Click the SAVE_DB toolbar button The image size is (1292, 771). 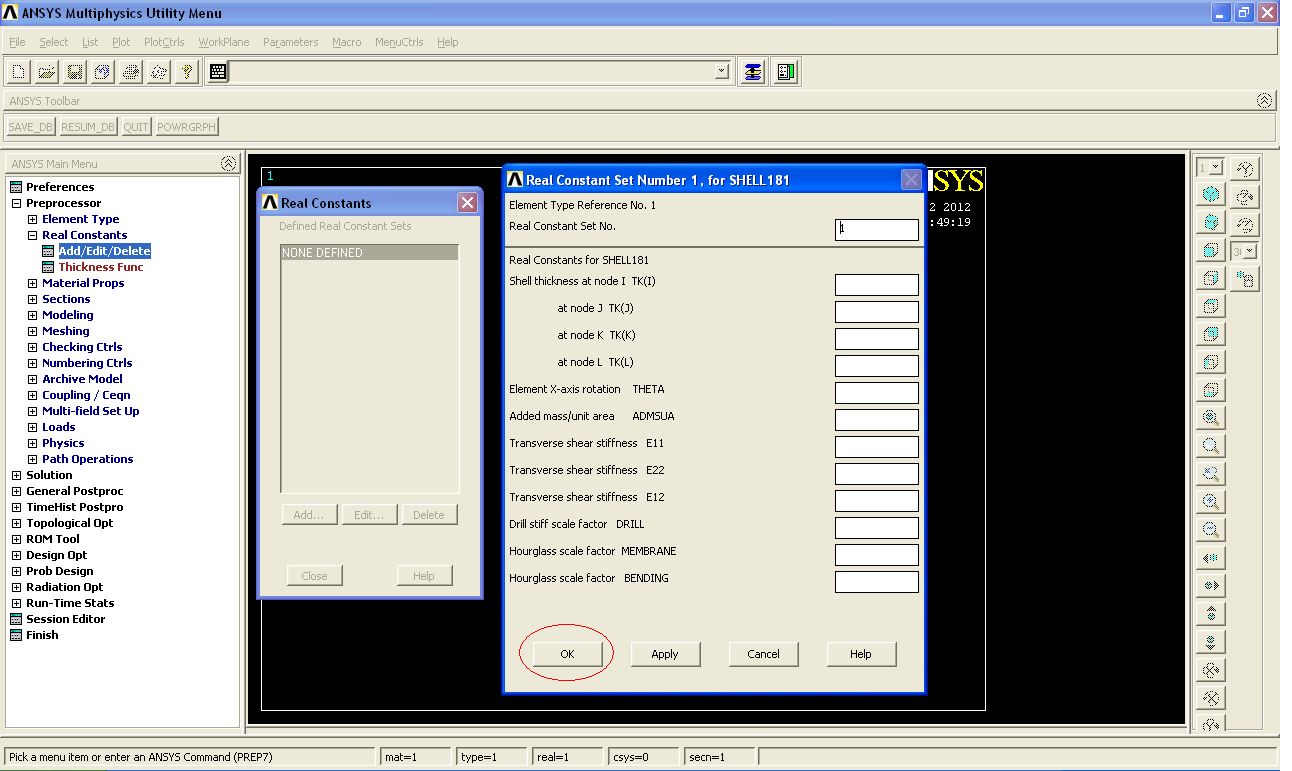[x=31, y=127]
